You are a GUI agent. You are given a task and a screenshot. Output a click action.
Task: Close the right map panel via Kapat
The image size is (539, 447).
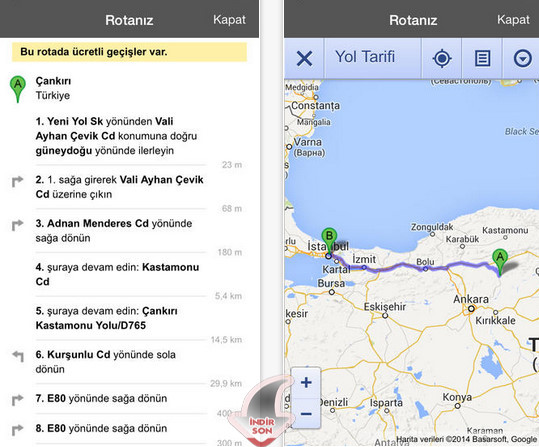pyautogui.click(x=513, y=20)
